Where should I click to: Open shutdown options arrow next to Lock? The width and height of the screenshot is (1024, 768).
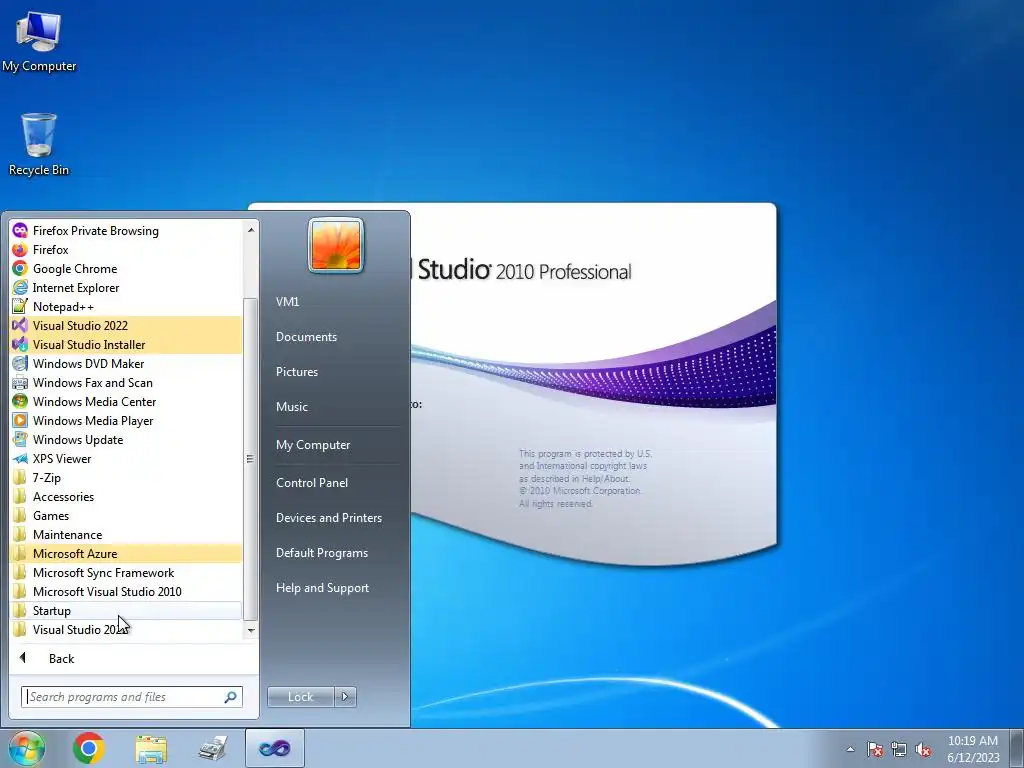[345, 697]
